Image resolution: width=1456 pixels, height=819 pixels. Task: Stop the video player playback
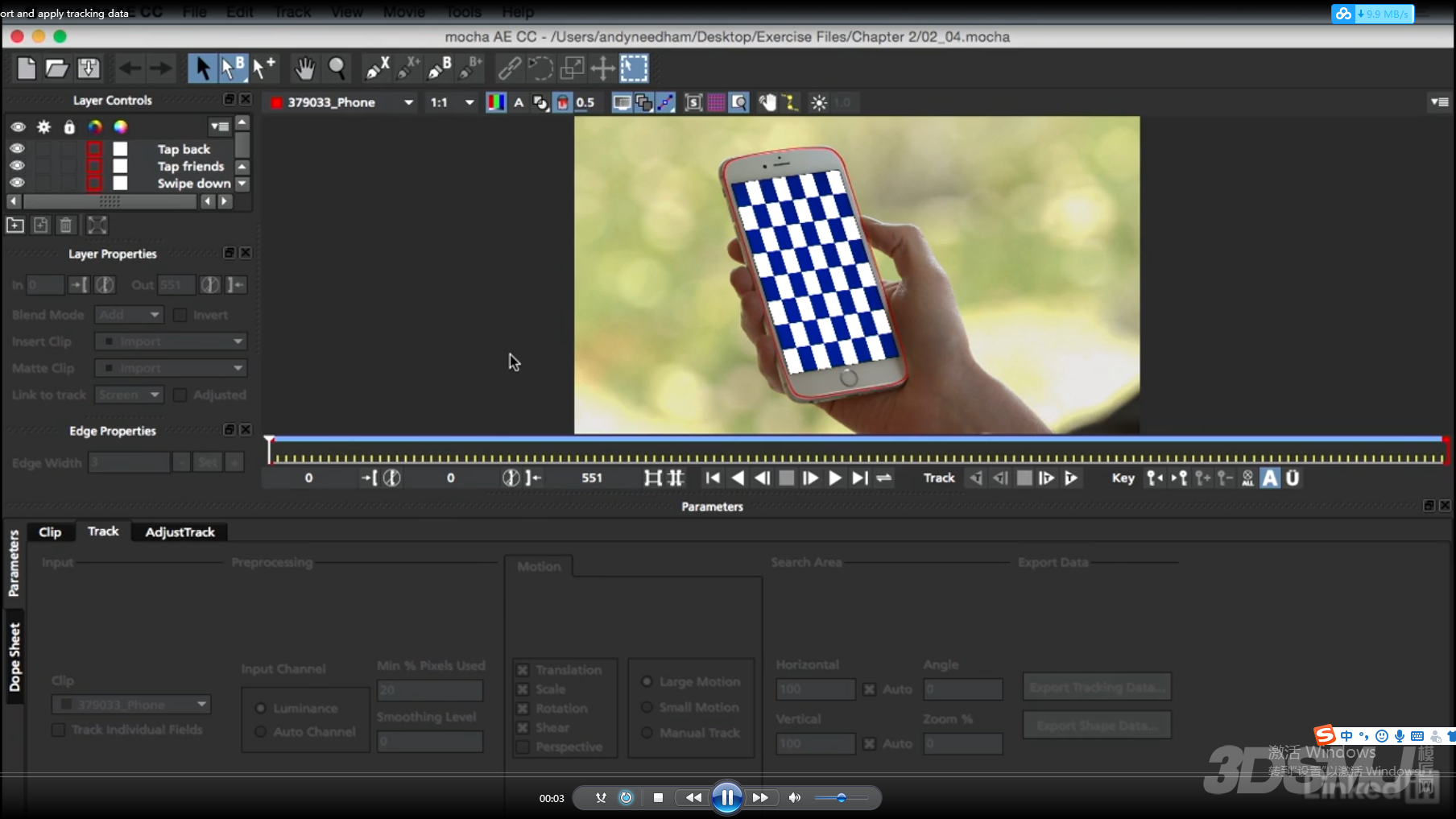tap(658, 797)
